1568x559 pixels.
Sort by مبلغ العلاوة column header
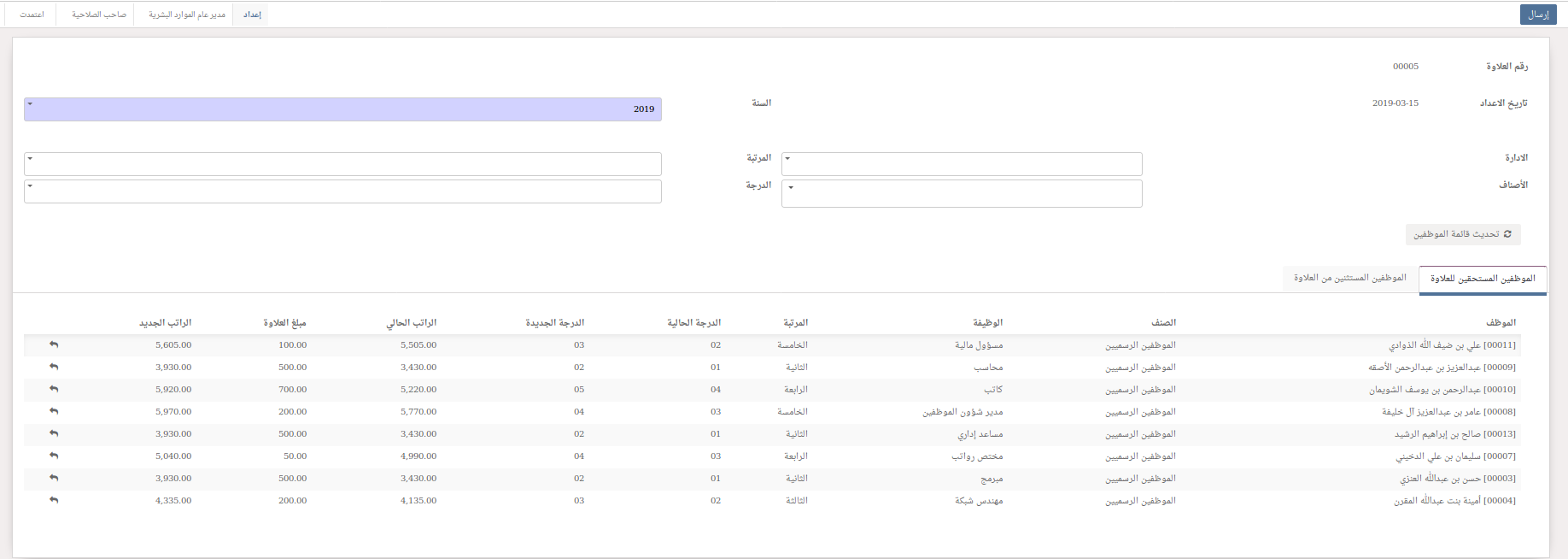pos(284,323)
